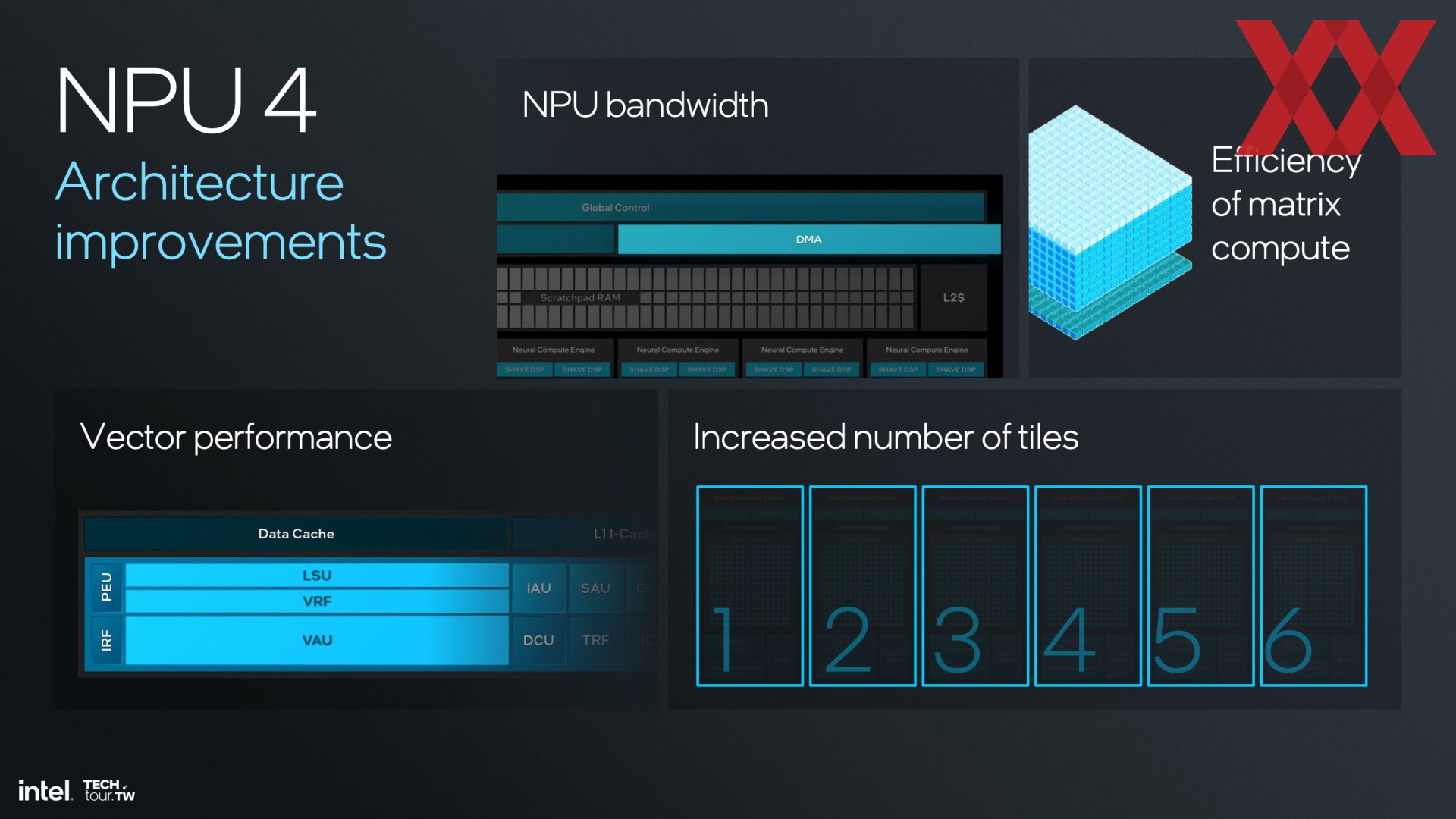Select the DMA block
This screenshot has width=1456, height=819.
point(808,239)
